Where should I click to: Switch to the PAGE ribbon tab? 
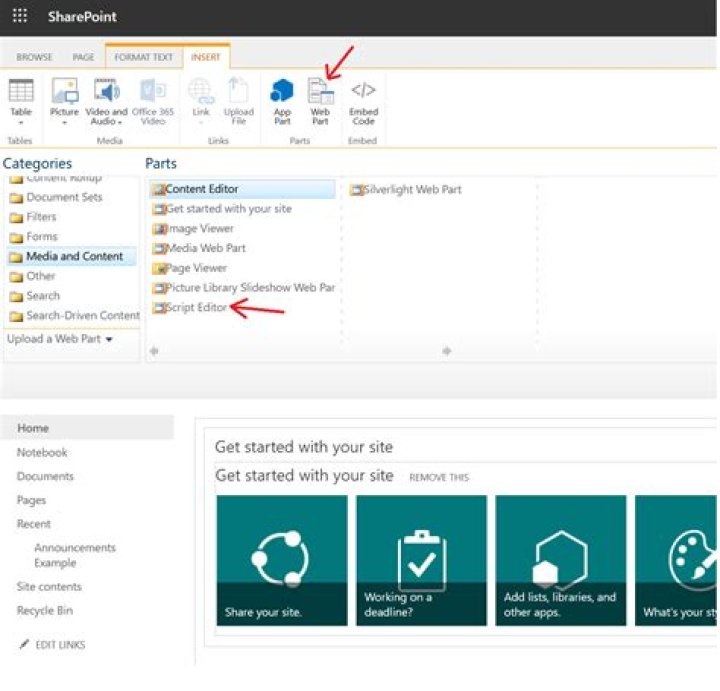(83, 57)
